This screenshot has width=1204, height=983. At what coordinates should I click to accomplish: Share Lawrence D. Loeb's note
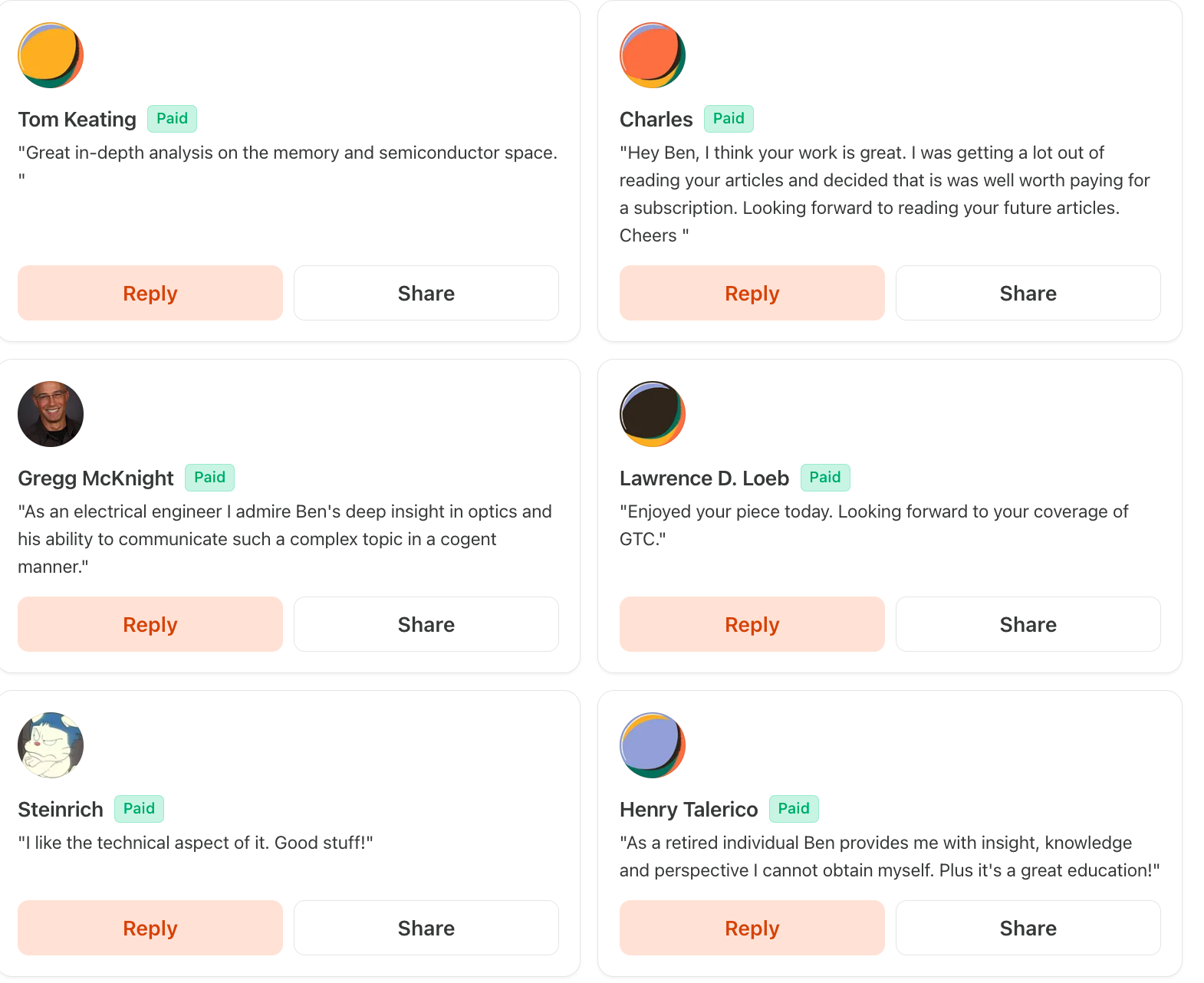(1028, 624)
